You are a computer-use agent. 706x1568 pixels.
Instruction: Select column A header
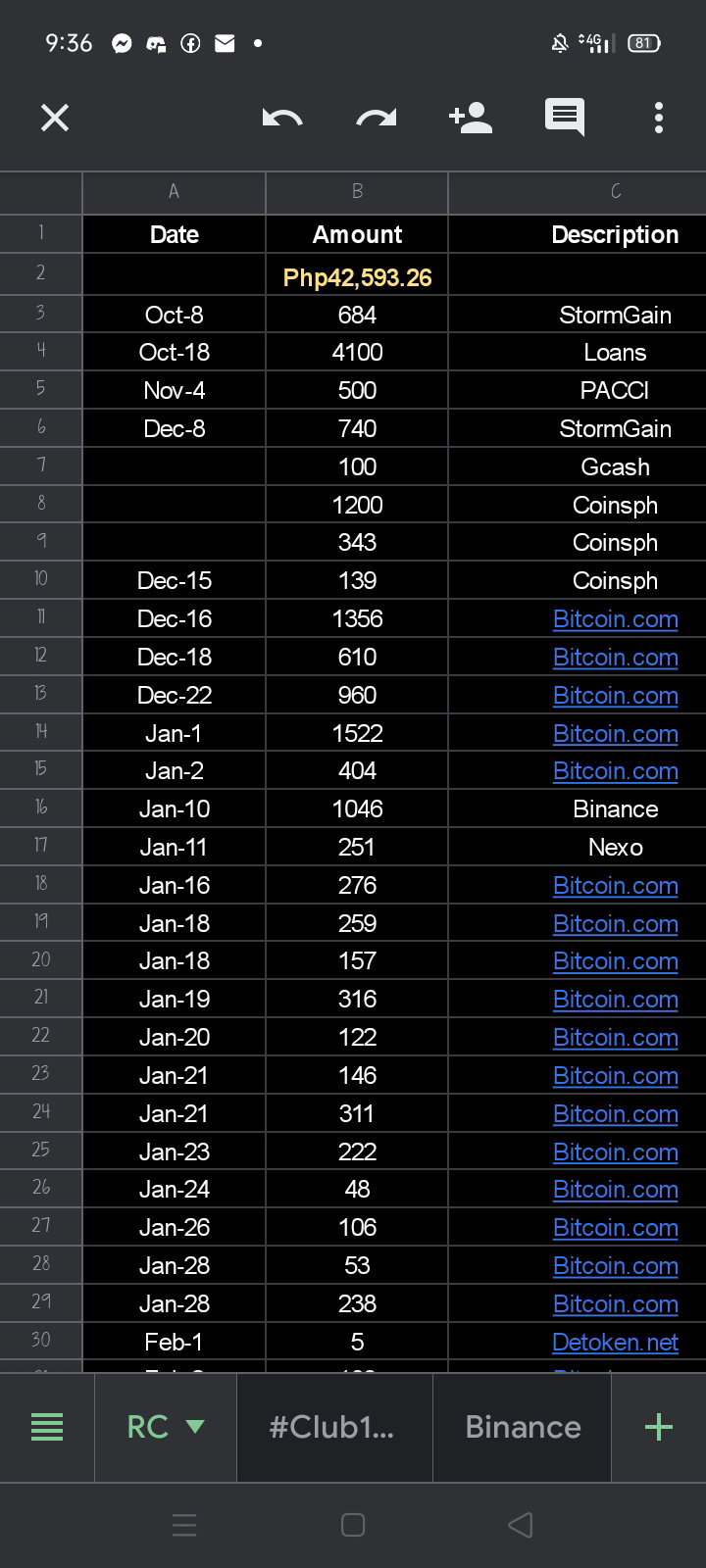[x=174, y=192]
